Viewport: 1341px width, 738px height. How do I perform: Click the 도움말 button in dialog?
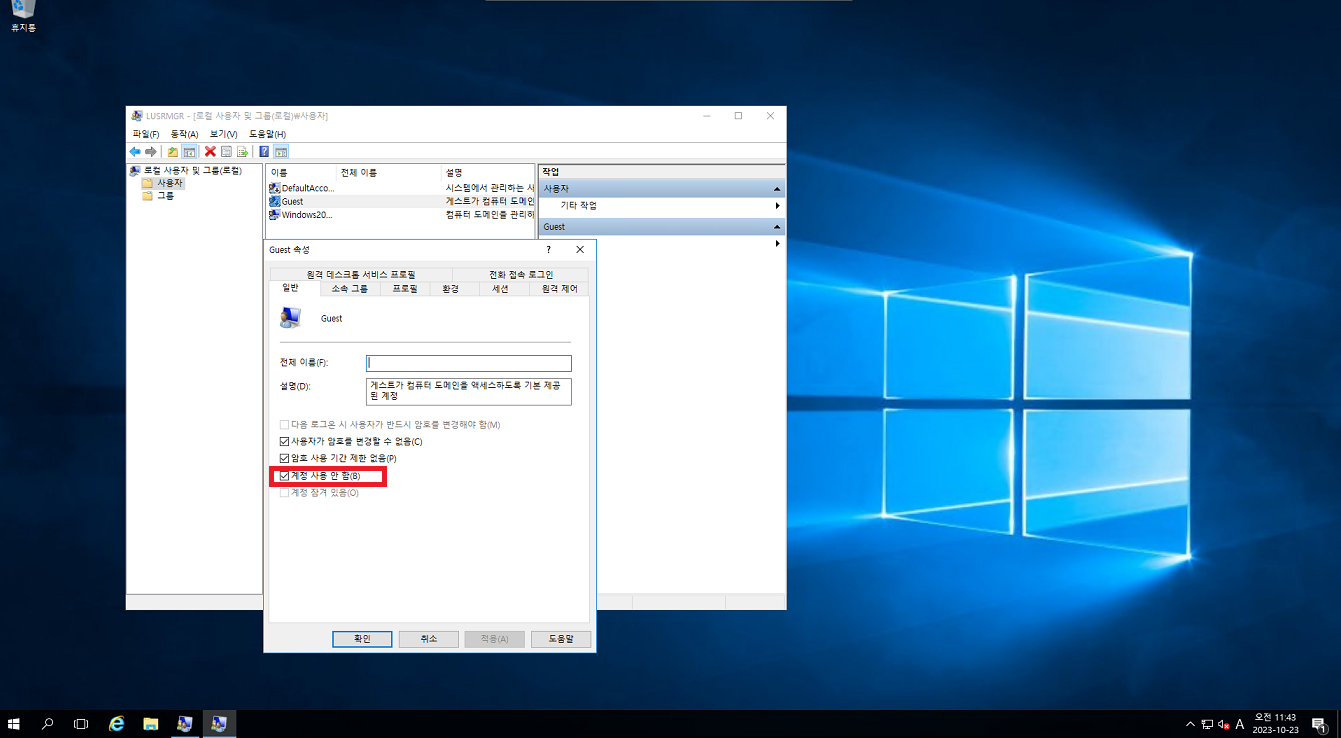pos(561,639)
